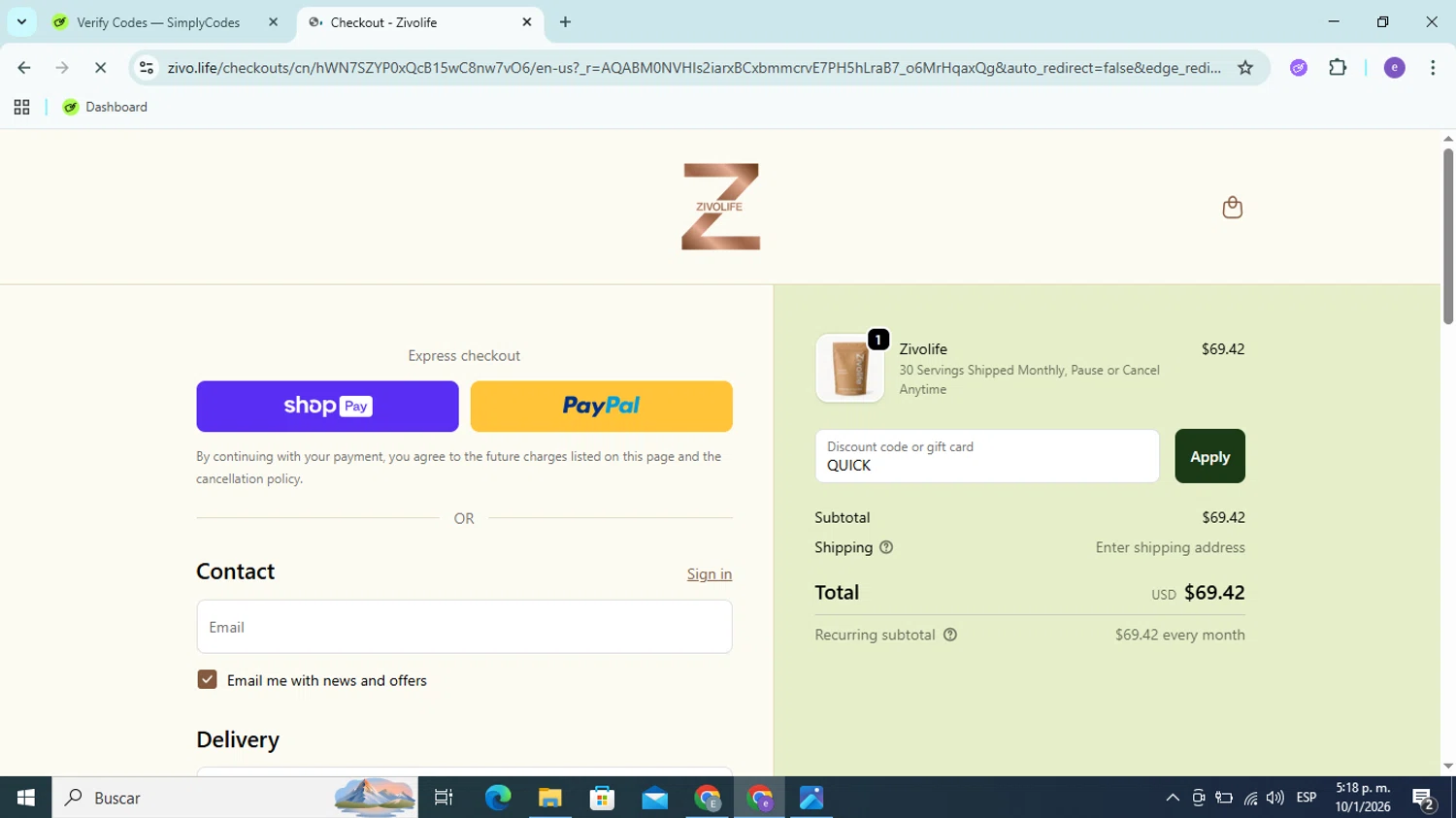Open the tab search dropdown arrow
This screenshot has width=1456, height=818.
click(21, 22)
